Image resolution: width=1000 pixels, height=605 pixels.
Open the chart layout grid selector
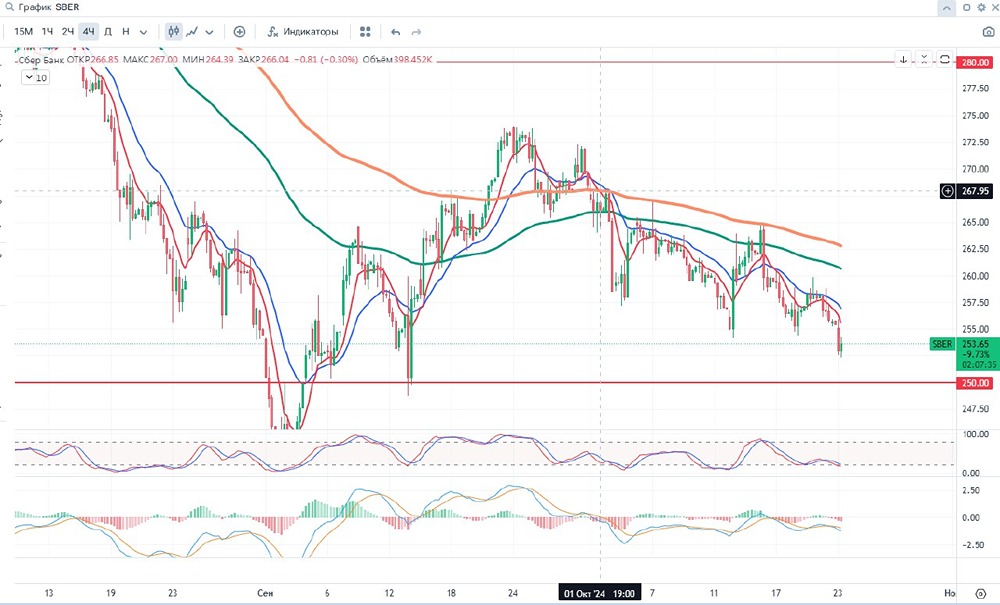click(x=365, y=31)
